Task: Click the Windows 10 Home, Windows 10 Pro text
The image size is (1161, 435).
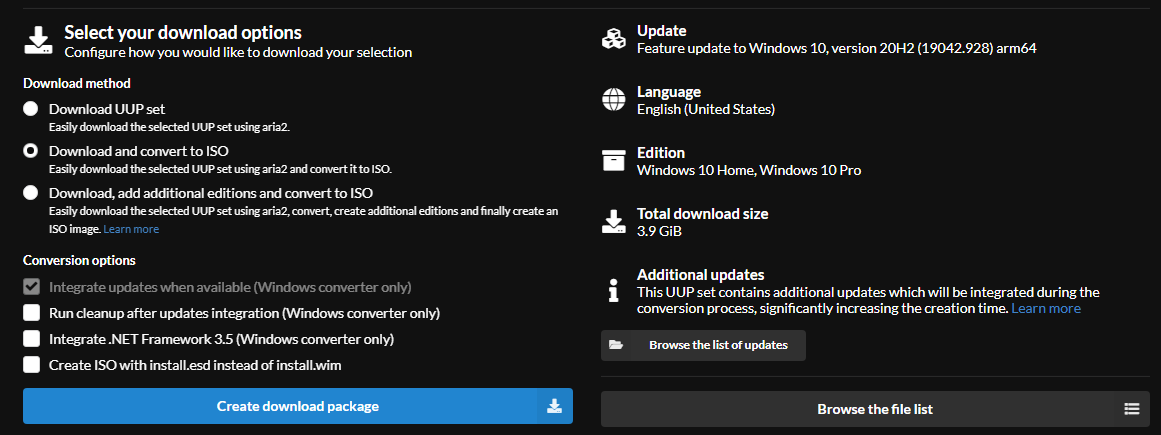Action: [x=749, y=170]
